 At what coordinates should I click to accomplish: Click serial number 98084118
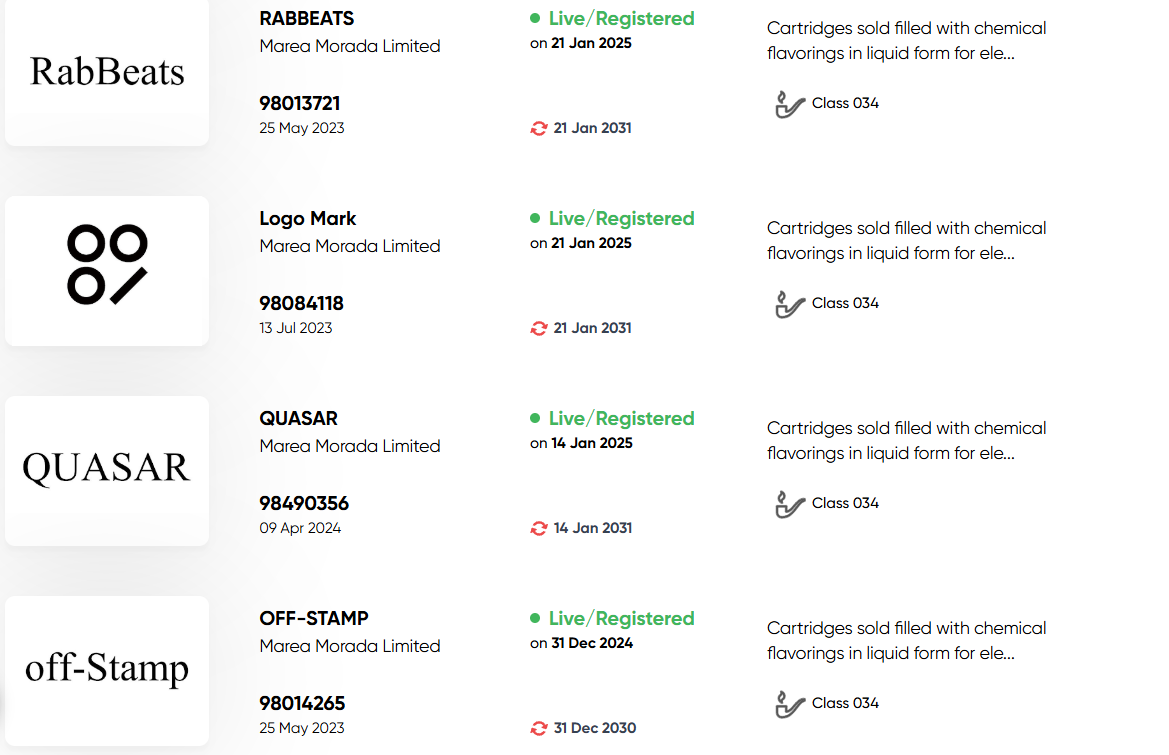coord(301,303)
